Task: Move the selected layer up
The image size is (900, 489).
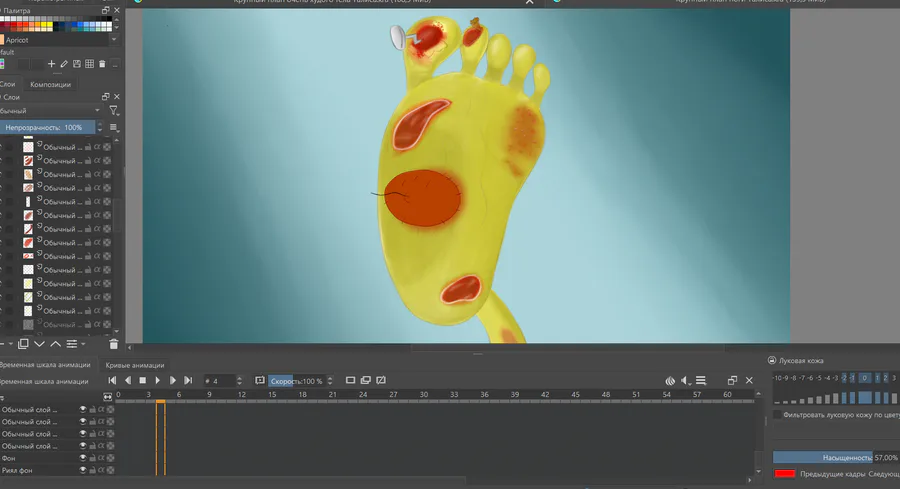Action: 55,344
